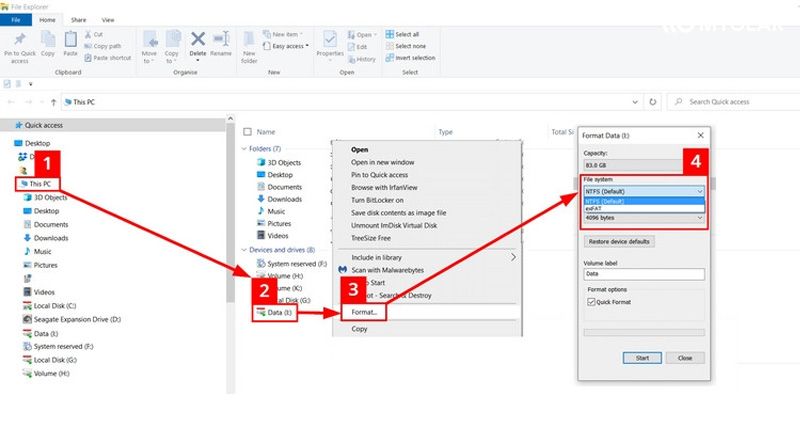Tick the select-all checkbox beside Name column
This screenshot has height=434, width=800.
coord(247,131)
